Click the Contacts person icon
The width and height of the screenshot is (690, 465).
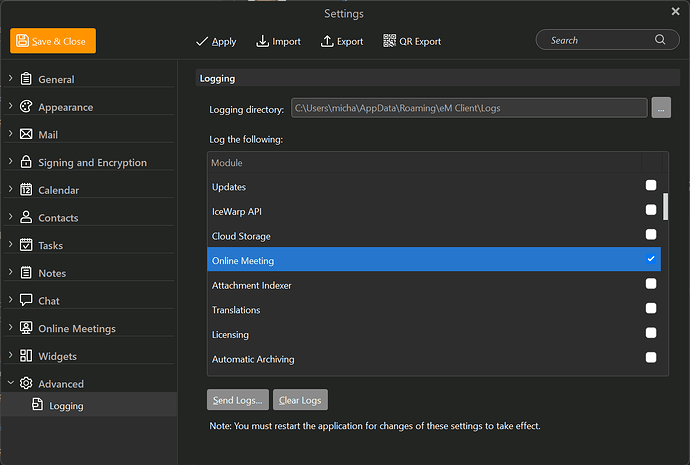(x=26, y=217)
